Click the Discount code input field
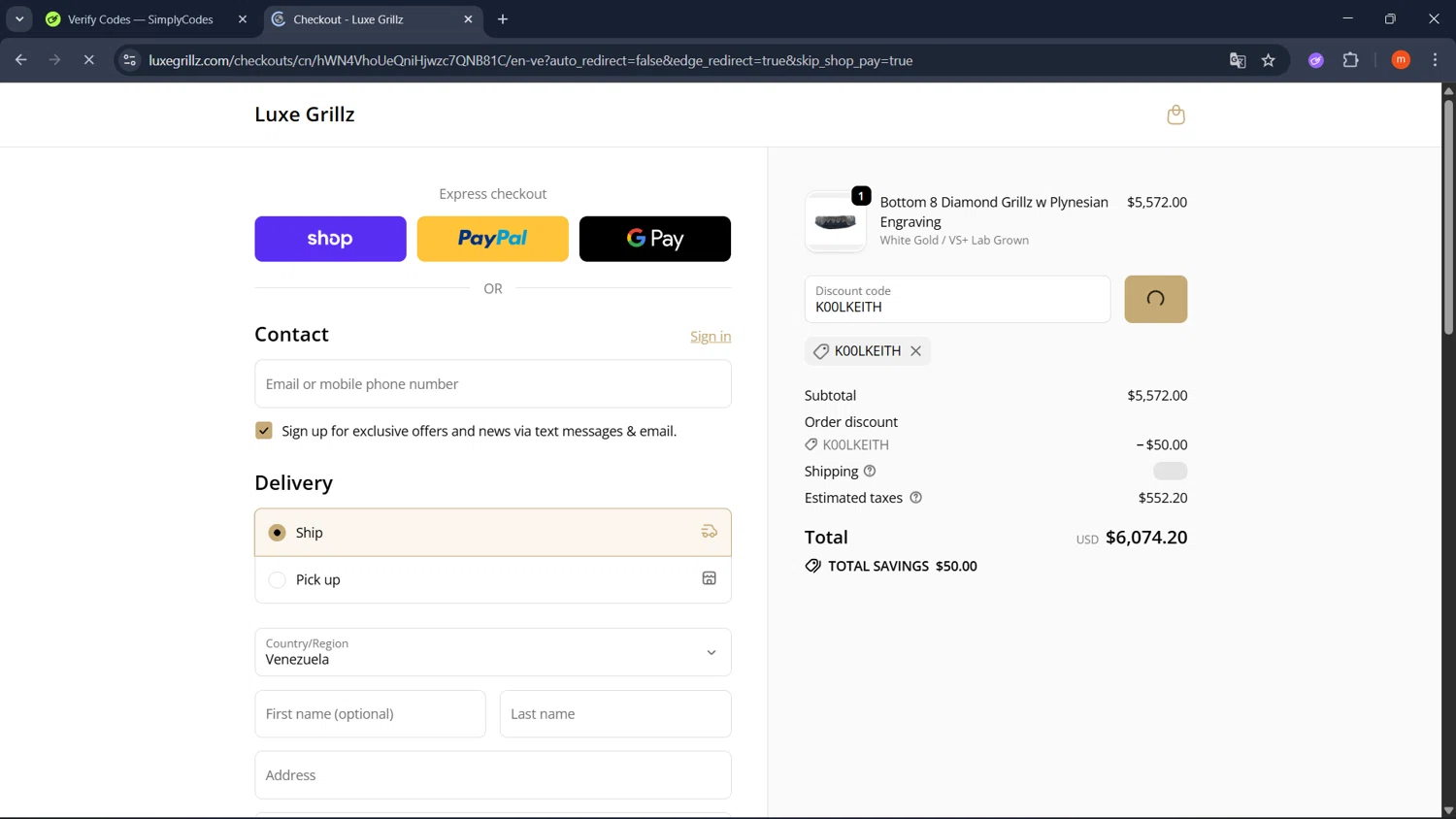This screenshot has height=819, width=1456. pos(957,299)
